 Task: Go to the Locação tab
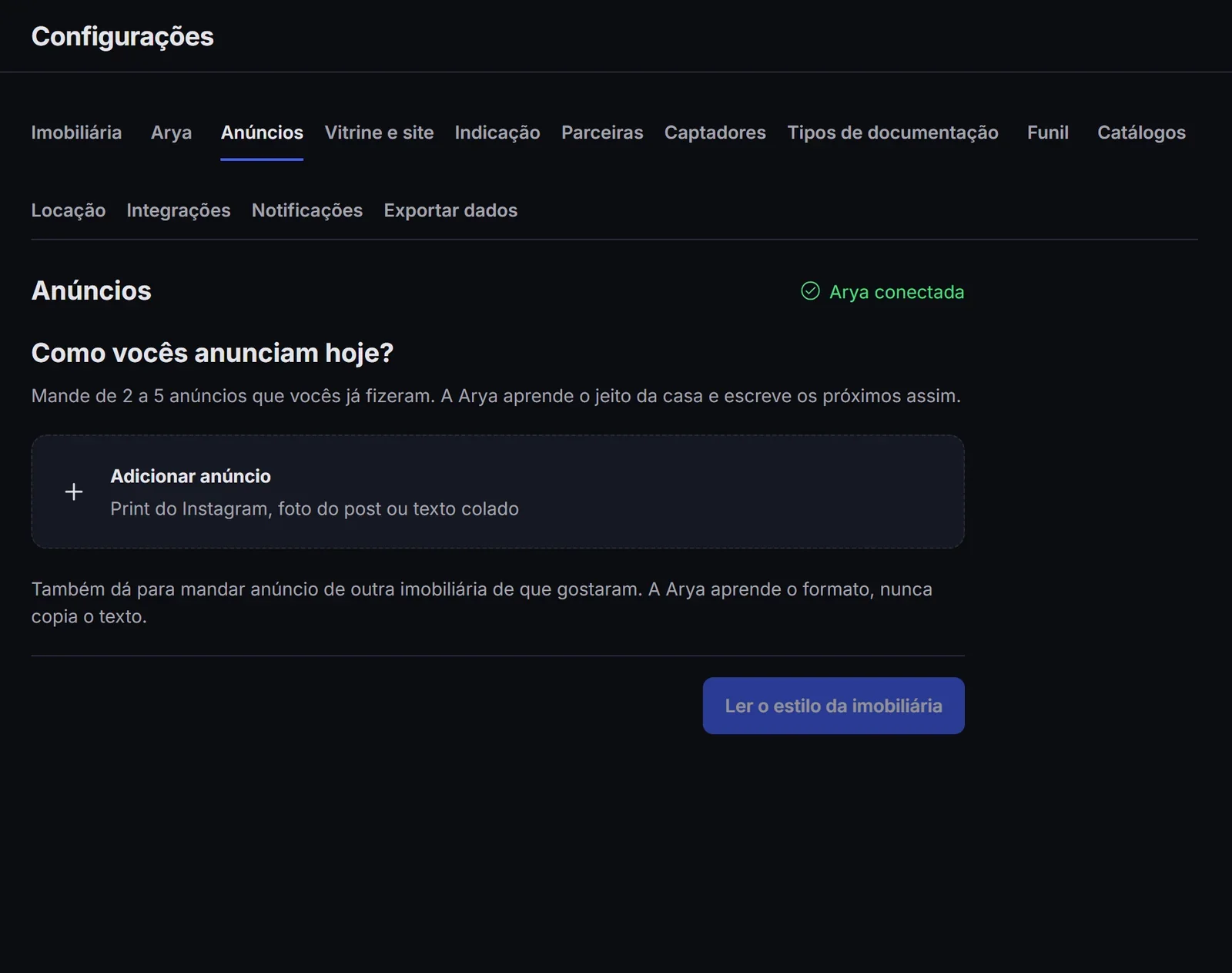click(69, 210)
